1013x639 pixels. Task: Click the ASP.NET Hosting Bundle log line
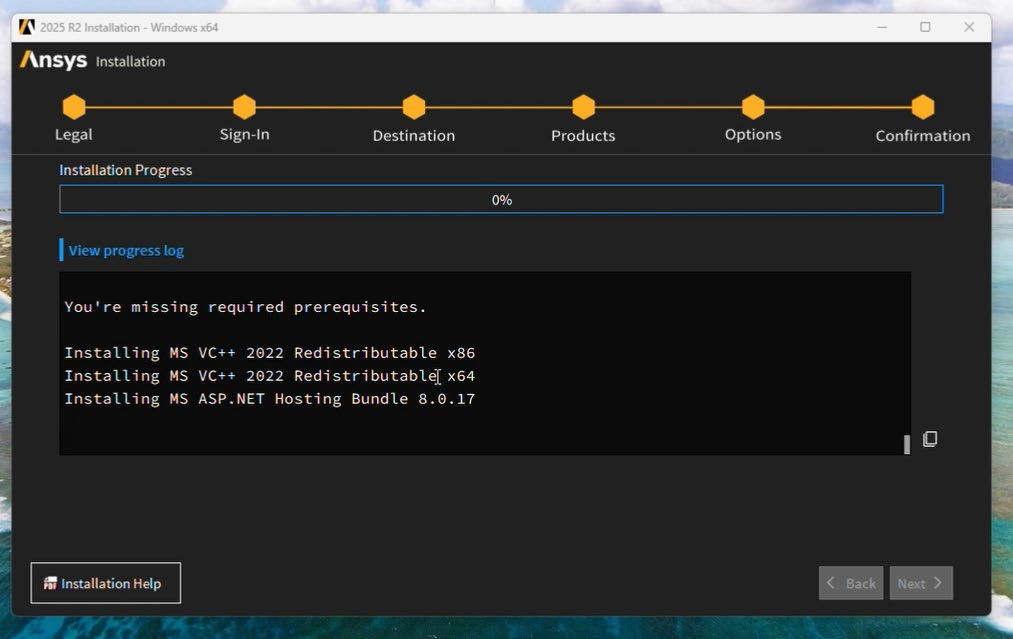coord(269,399)
